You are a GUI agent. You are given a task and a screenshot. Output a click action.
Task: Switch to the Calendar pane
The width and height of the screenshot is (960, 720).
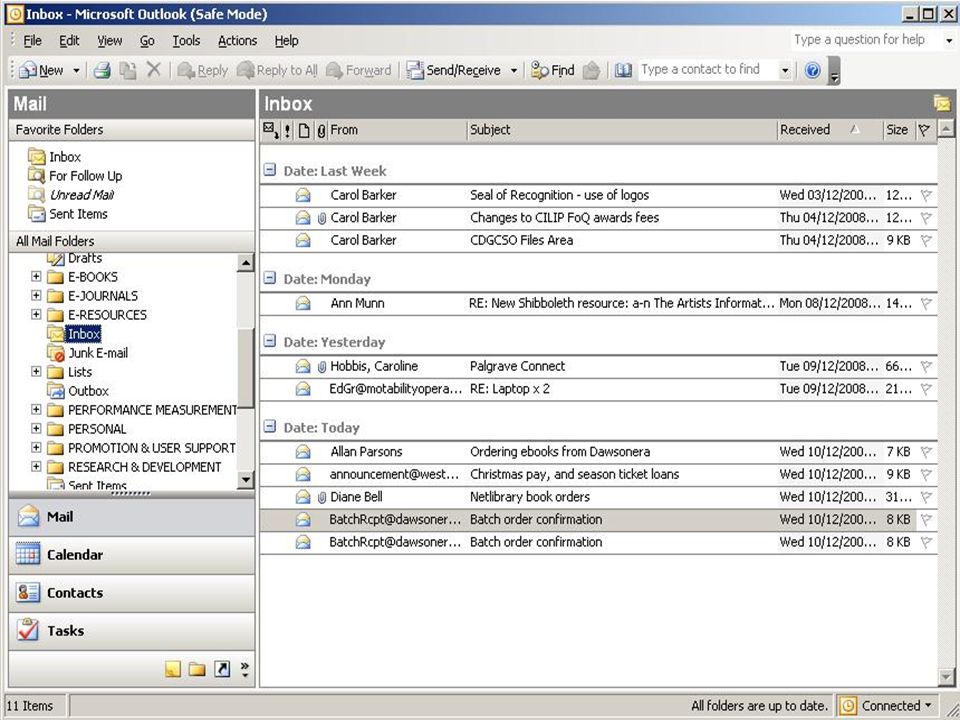[132, 555]
